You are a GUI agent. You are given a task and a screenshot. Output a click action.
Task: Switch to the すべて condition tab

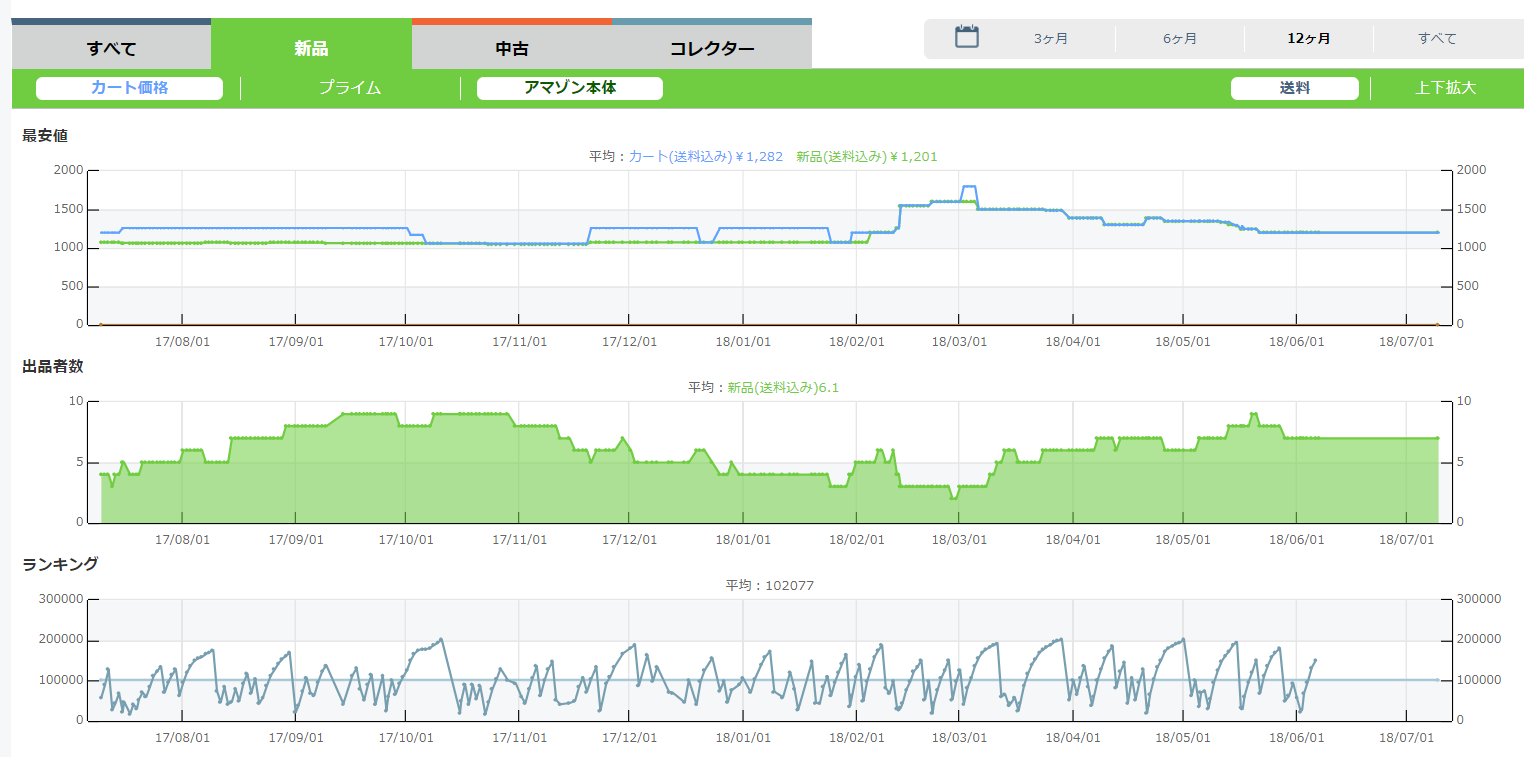point(111,48)
